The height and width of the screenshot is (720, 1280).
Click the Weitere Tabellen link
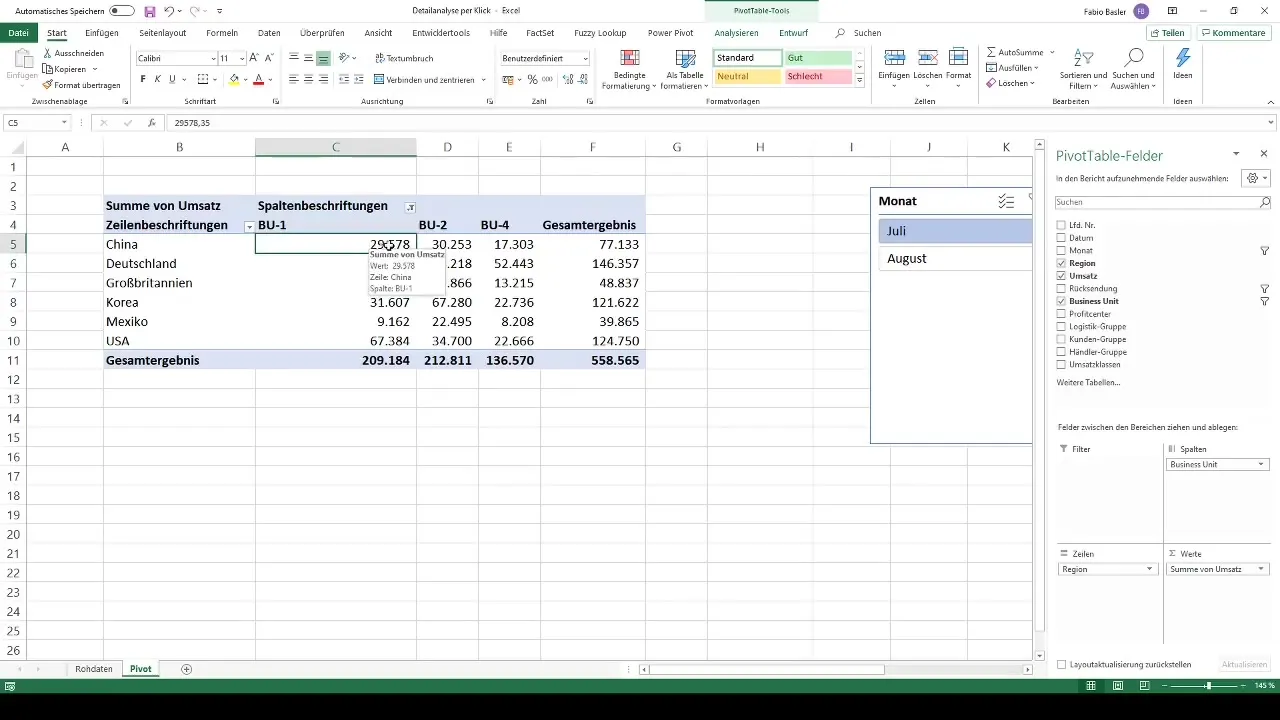click(x=1088, y=382)
